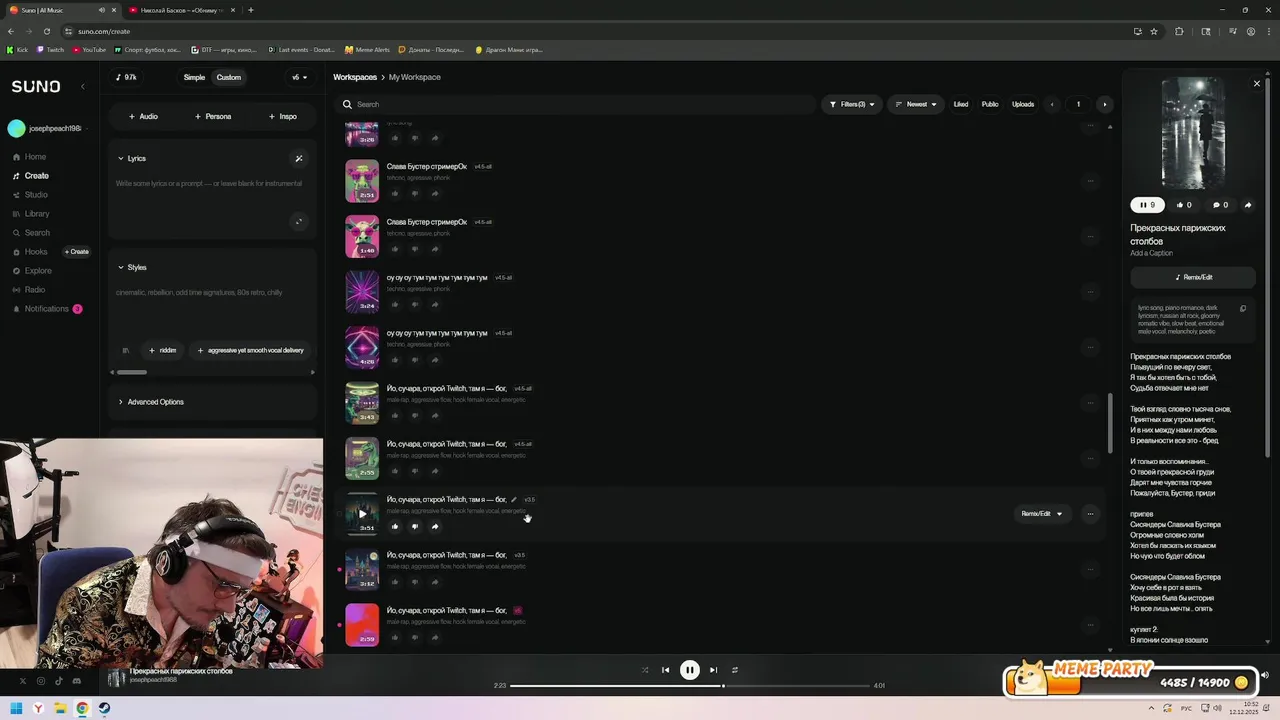This screenshot has height=720, width=1280.
Task: Click the pencil edit icon on the 3:51 track
Action: point(514,500)
